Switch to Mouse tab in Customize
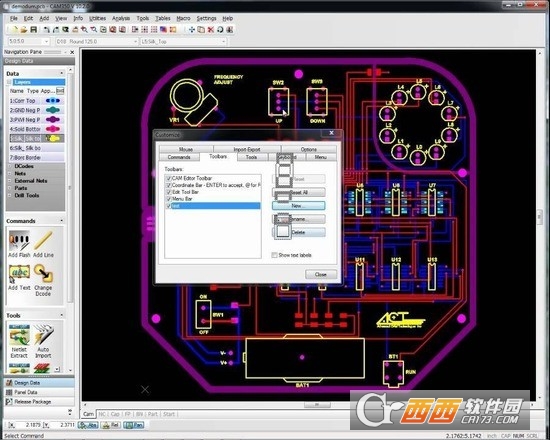Viewport: 550px width, 440px height. (x=186, y=149)
